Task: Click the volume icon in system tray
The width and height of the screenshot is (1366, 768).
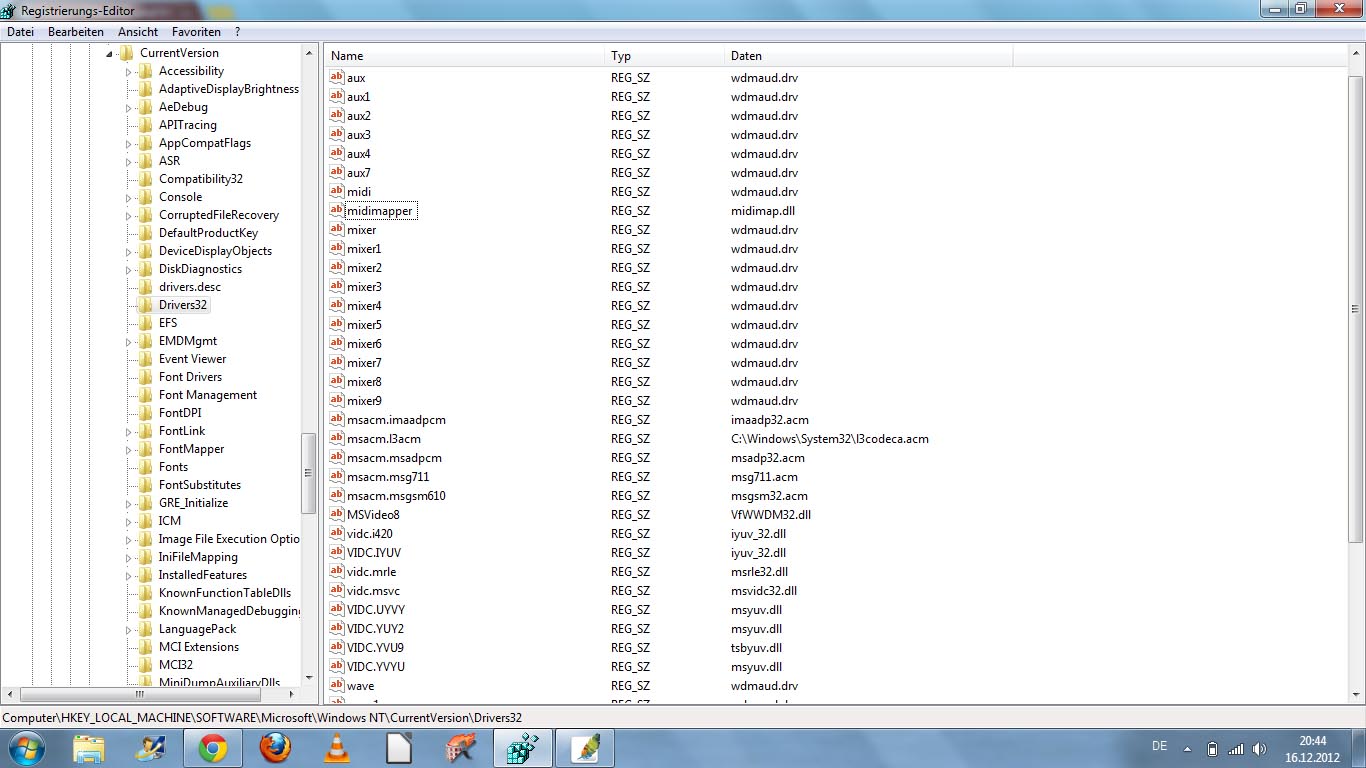Action: pos(1259,748)
